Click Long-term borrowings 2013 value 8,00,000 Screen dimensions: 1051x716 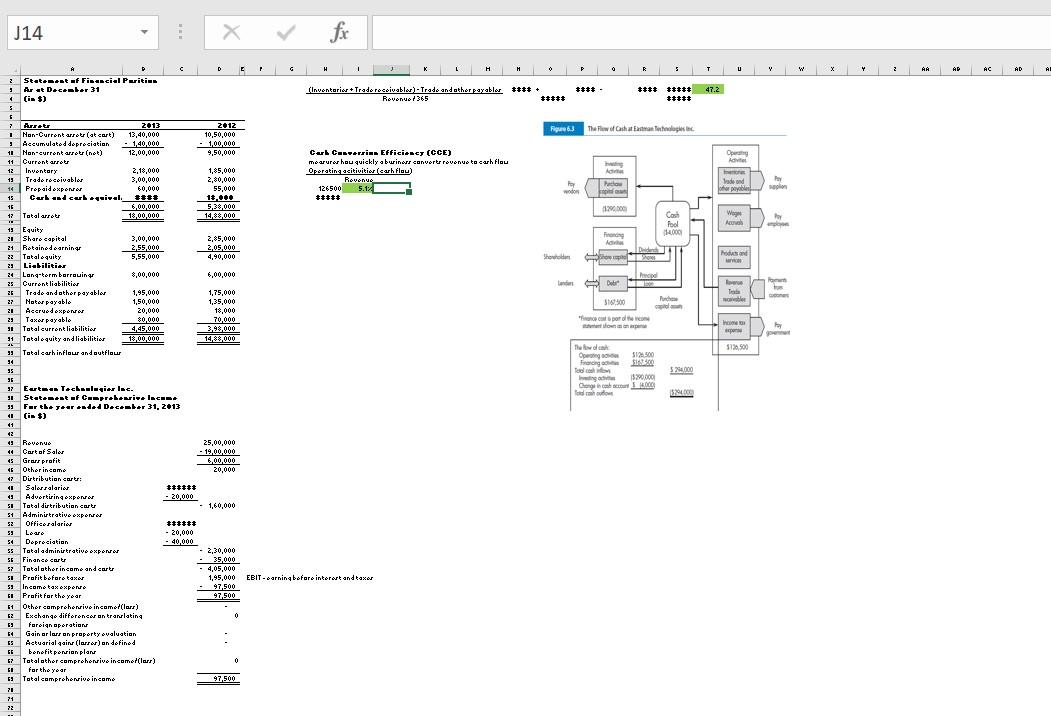point(146,275)
